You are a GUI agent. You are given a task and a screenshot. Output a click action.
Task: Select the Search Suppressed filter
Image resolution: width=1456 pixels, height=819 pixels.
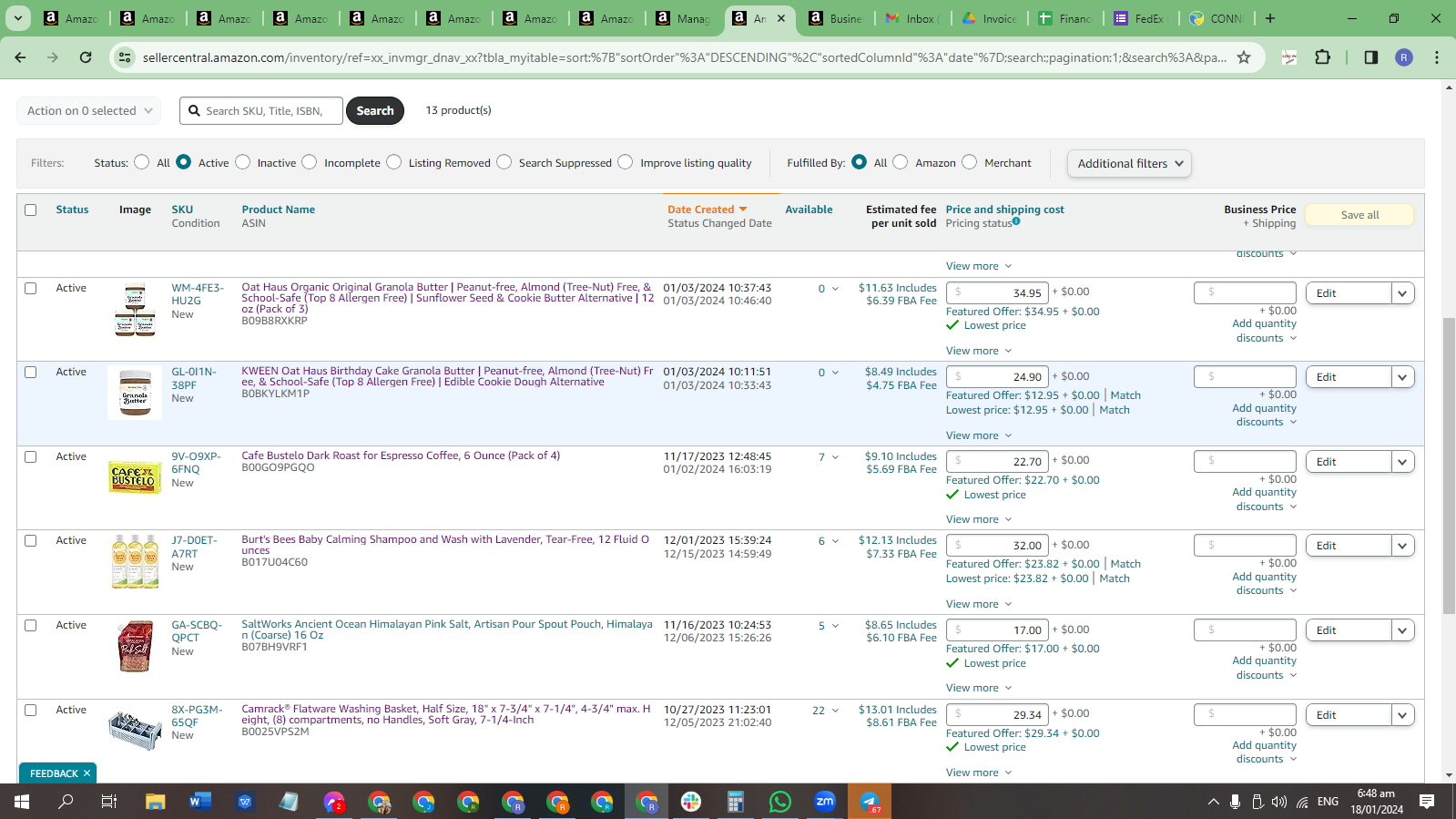click(x=504, y=162)
